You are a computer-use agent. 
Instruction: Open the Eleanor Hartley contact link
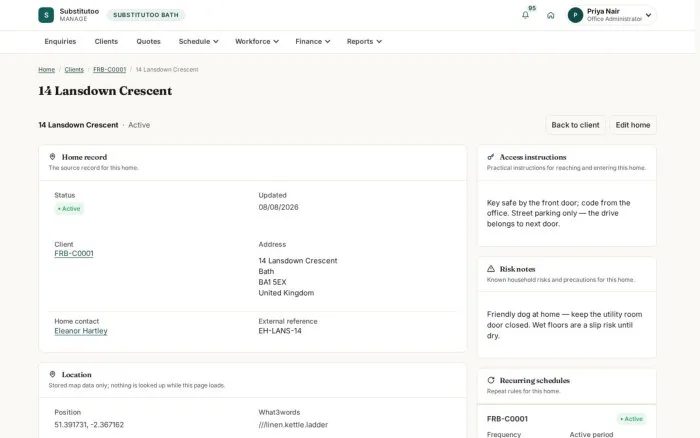pyautogui.click(x=81, y=331)
